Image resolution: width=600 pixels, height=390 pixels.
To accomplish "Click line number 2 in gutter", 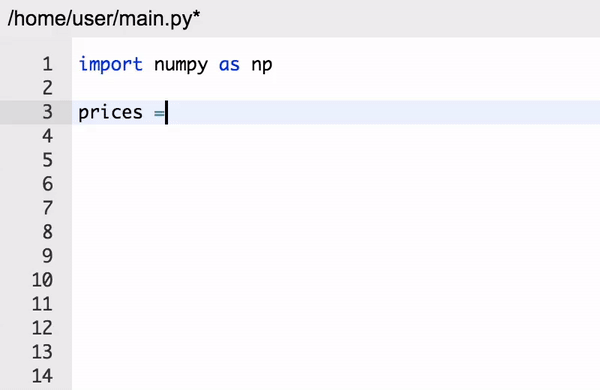I will coord(47,88).
